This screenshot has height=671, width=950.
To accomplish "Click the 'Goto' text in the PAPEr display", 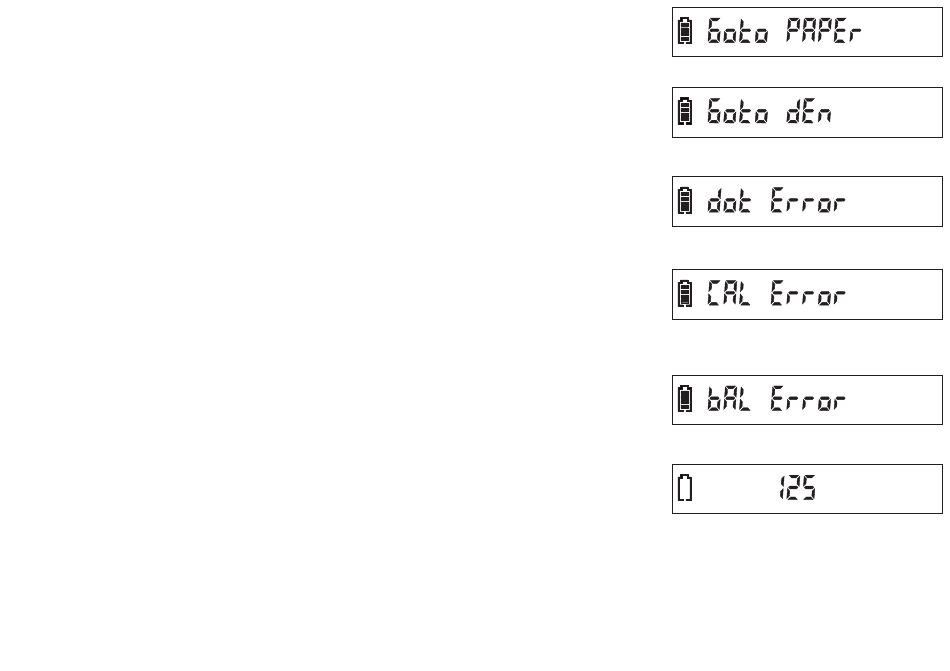I will (x=737, y=31).
